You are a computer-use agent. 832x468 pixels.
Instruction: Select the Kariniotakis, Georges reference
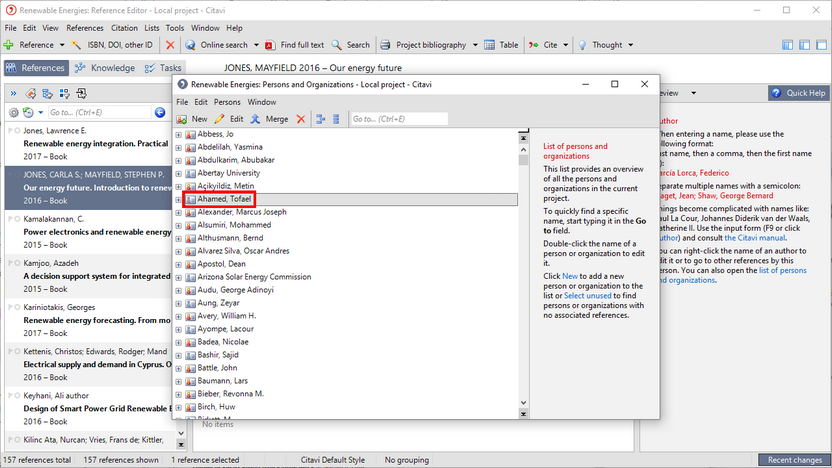[x=89, y=320]
